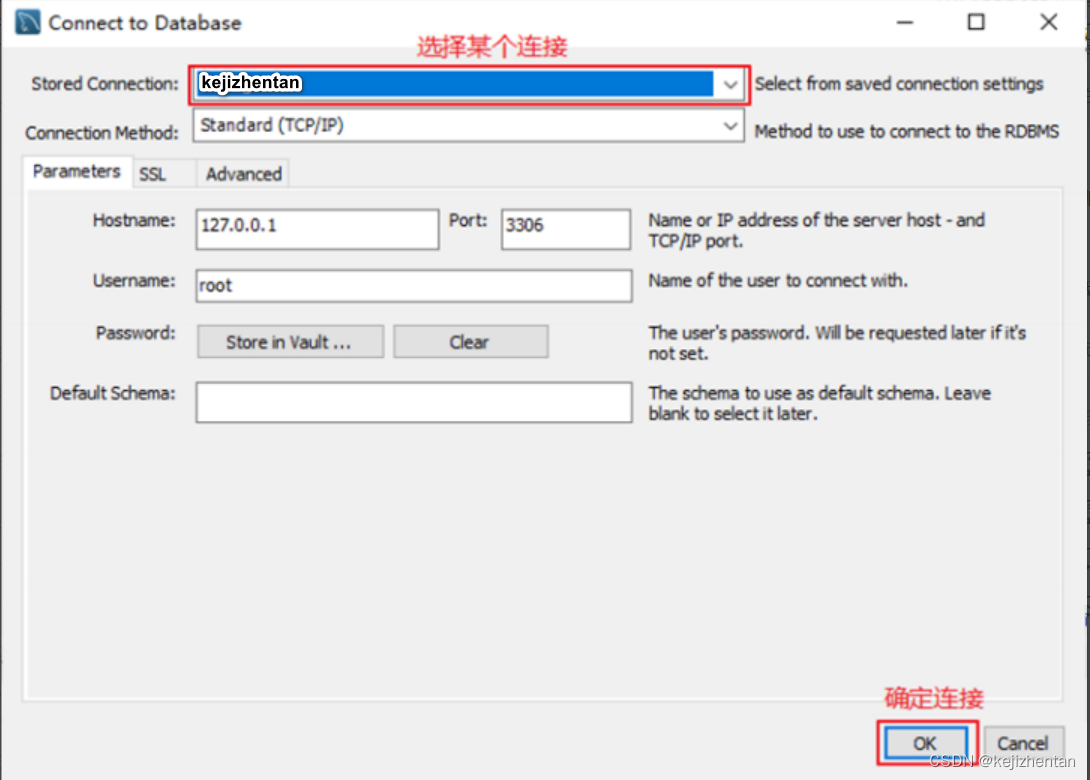Maximize the Connect to Database window
The width and height of the screenshot is (1090, 780).
tap(976, 22)
